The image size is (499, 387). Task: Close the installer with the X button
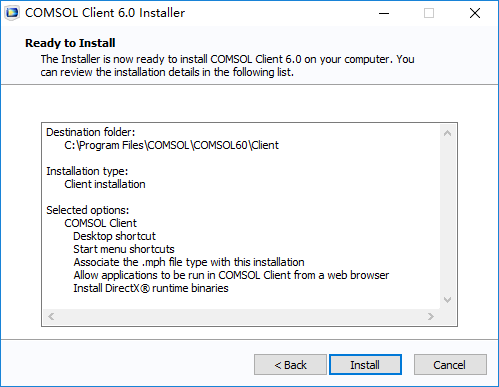[x=475, y=13]
